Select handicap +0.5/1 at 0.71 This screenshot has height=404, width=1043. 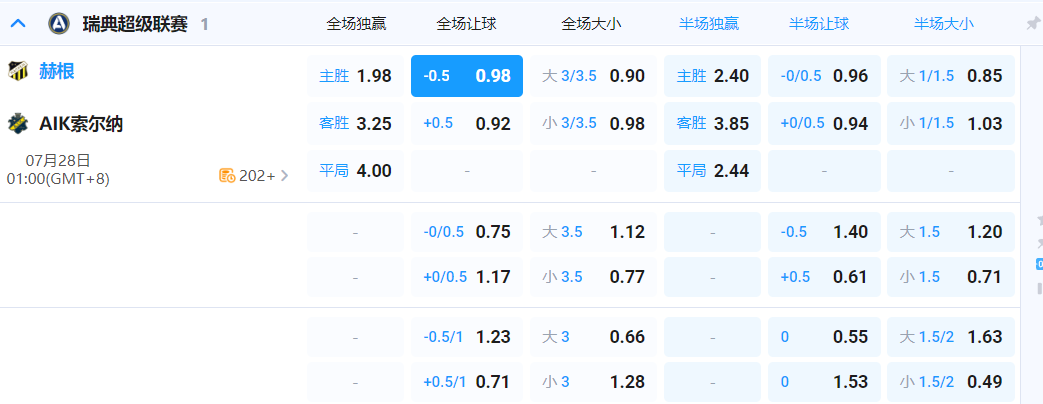pyautogui.click(x=467, y=382)
